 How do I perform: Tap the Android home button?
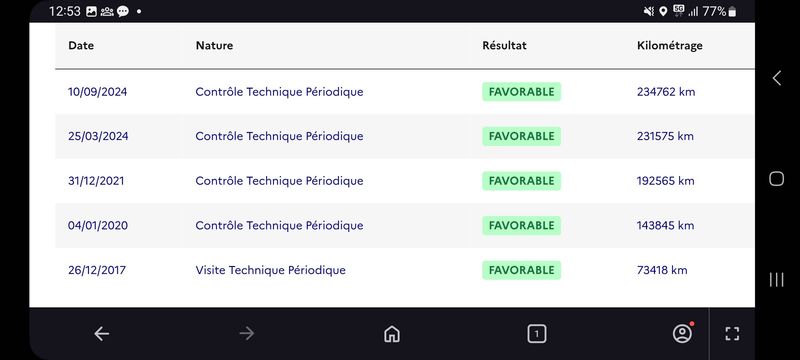(777, 178)
